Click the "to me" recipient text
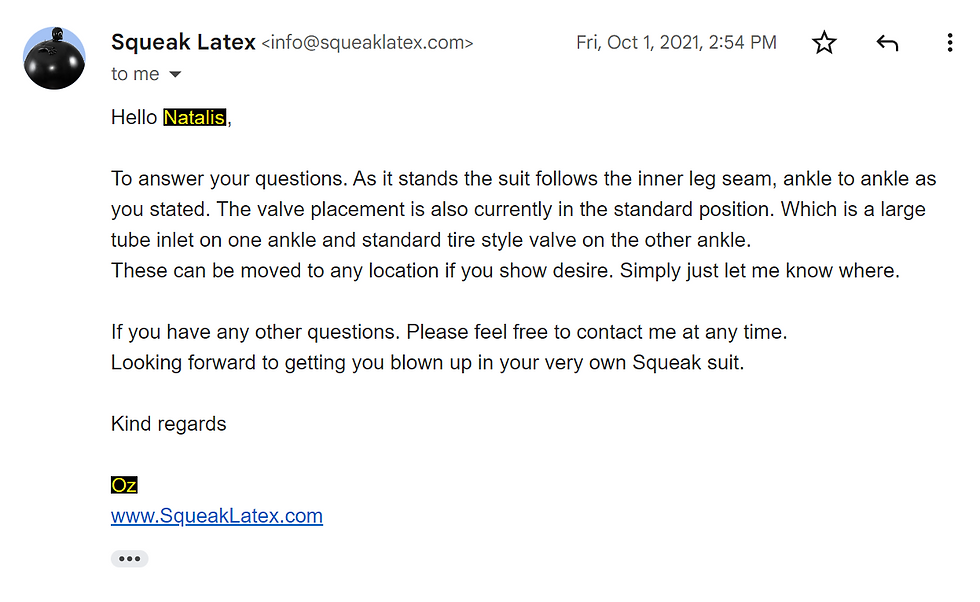 coord(135,75)
